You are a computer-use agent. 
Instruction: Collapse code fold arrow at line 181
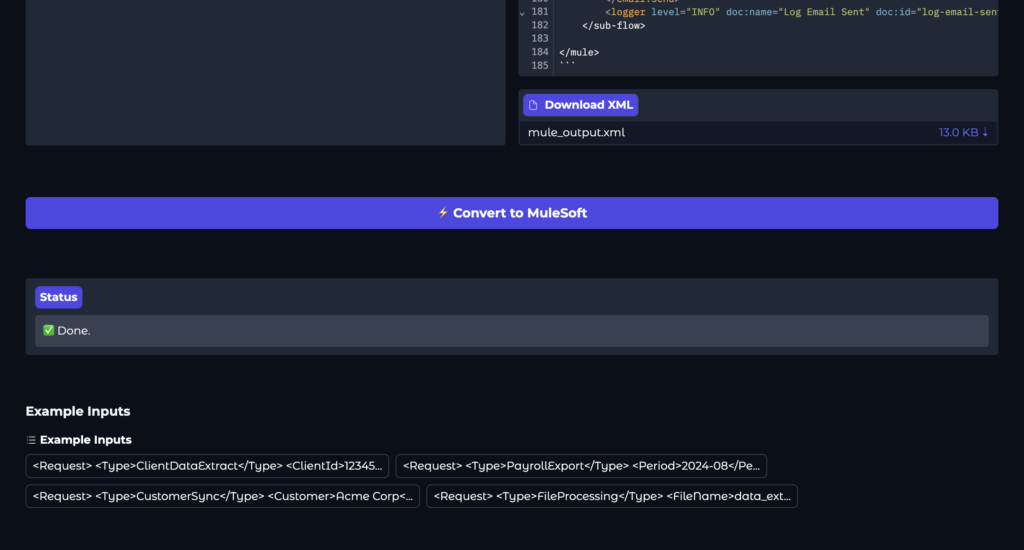coord(522,13)
